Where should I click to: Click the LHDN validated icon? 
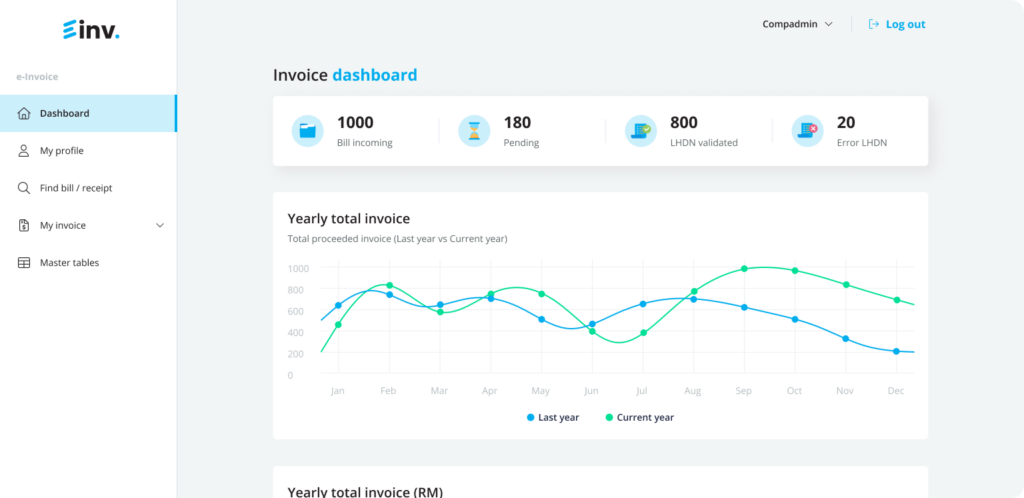640,131
